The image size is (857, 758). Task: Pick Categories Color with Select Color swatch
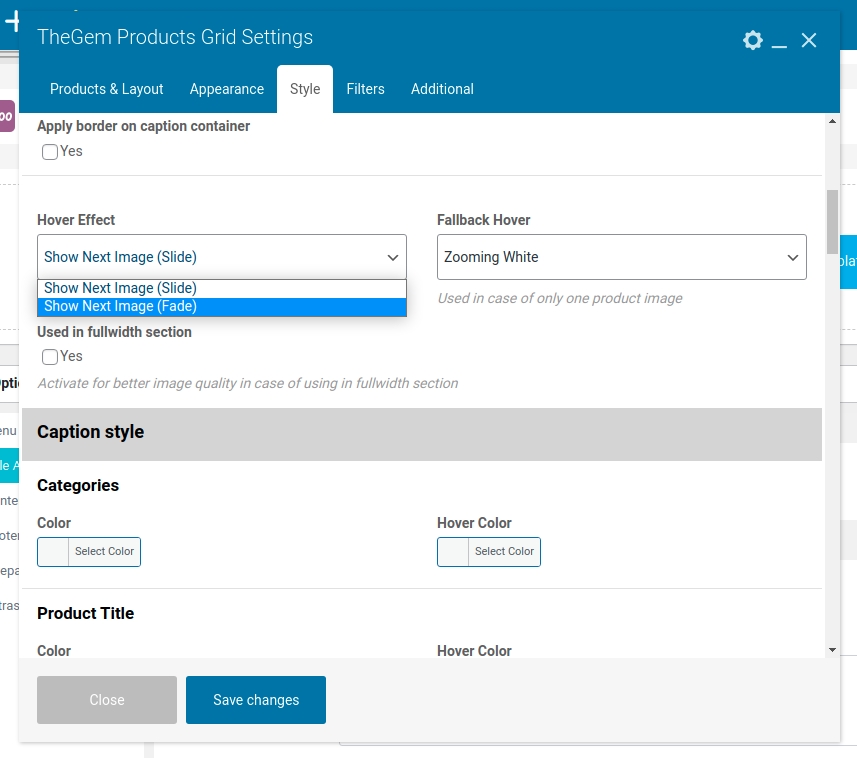pos(89,552)
